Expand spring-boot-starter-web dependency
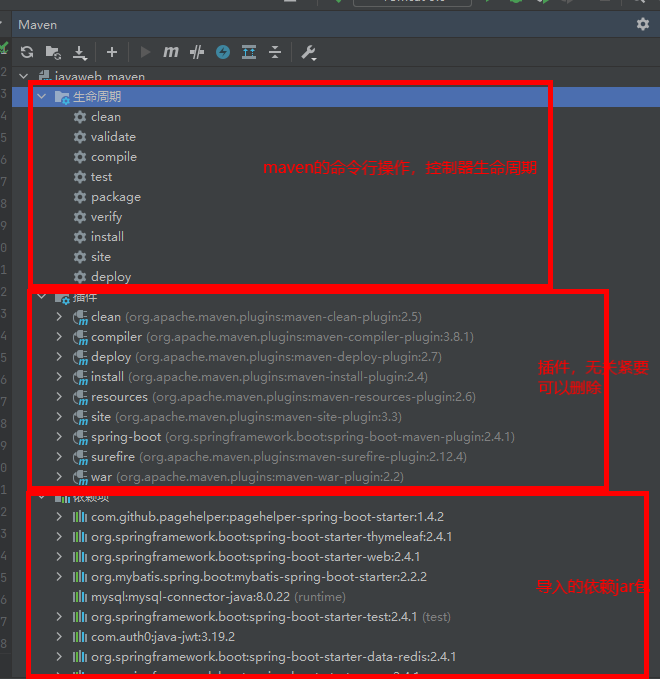 pos(59,557)
